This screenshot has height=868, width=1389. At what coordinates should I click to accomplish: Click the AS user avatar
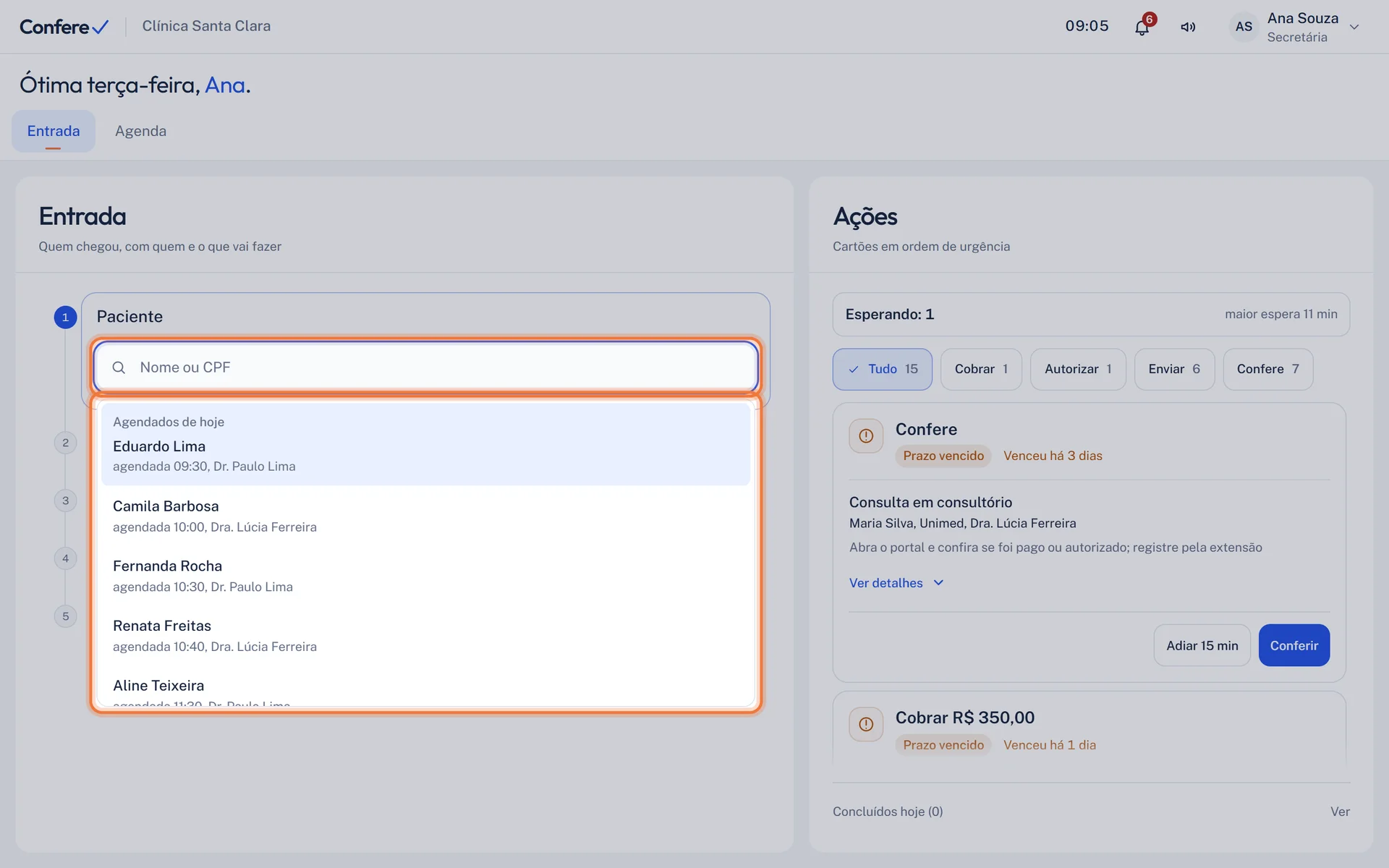click(x=1244, y=27)
